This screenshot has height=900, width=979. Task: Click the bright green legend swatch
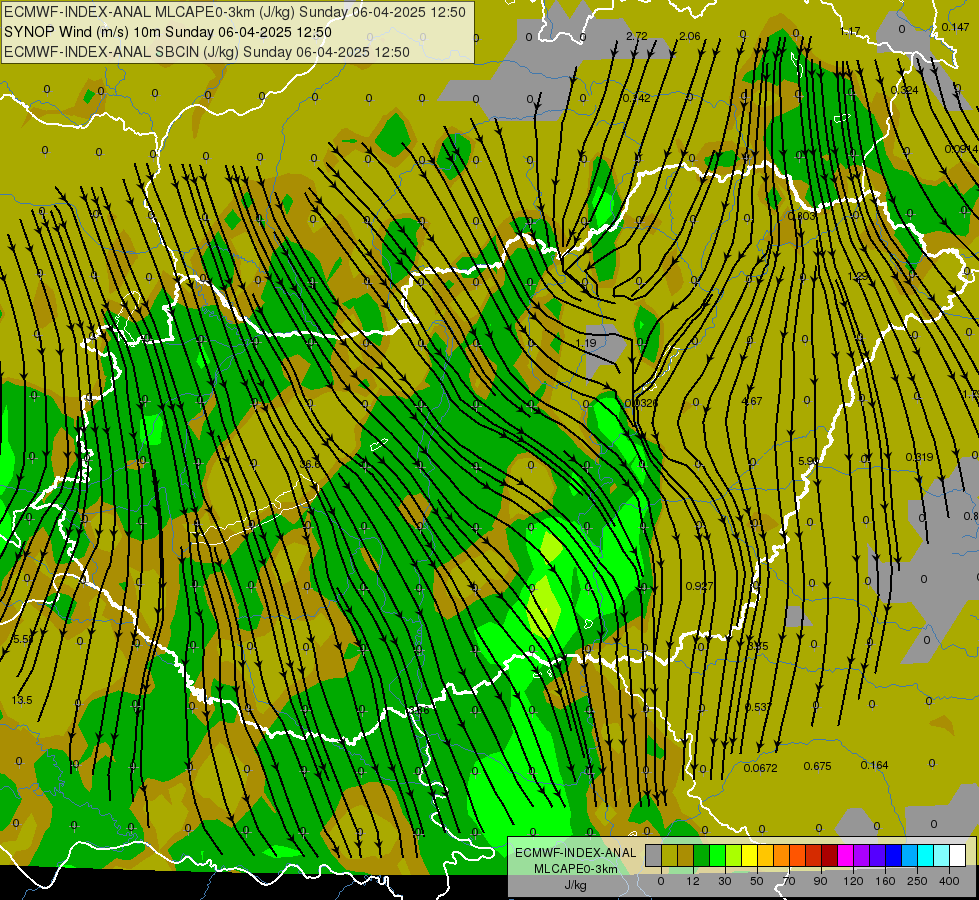tap(717, 856)
